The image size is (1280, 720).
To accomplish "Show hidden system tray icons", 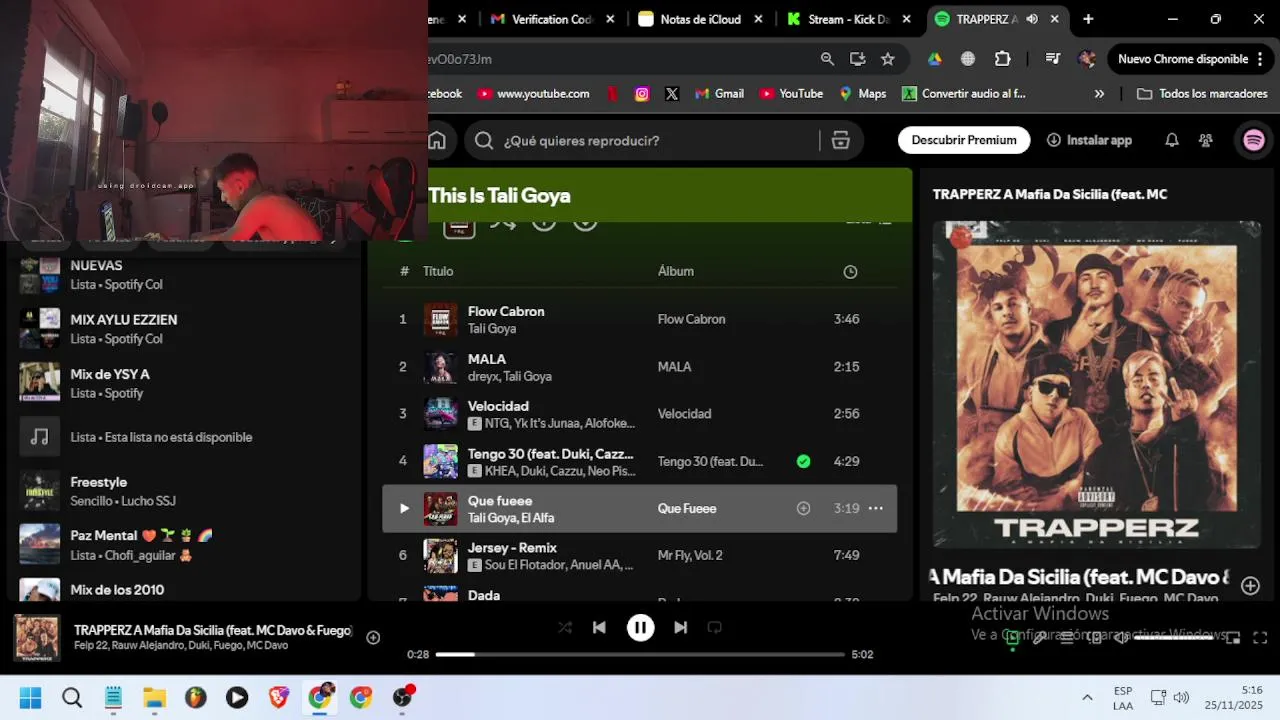I will pyautogui.click(x=1087, y=697).
